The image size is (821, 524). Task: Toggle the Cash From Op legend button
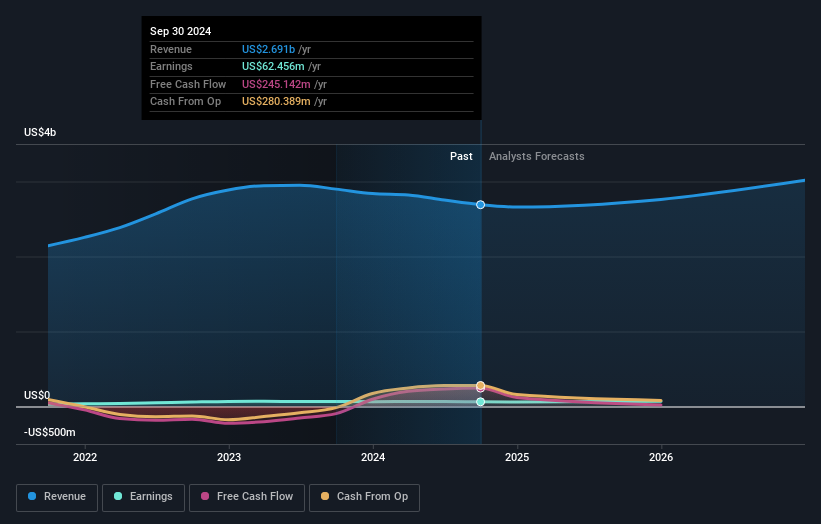(x=364, y=497)
